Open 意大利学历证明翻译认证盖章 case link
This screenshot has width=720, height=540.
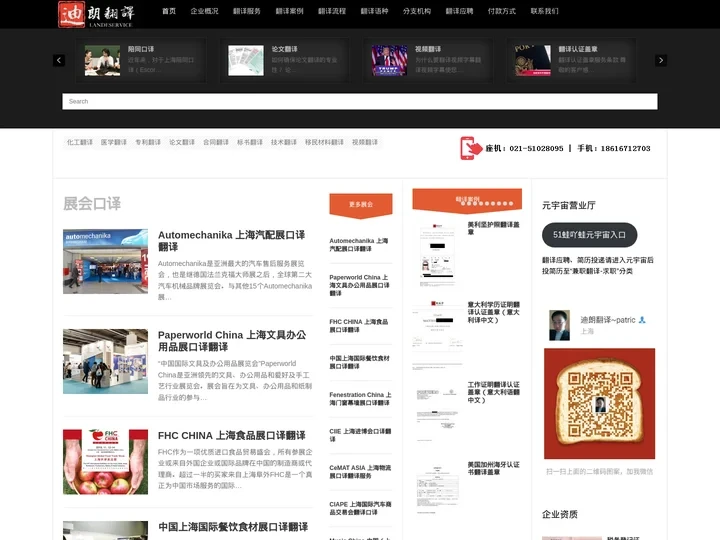pyautogui.click(x=494, y=312)
